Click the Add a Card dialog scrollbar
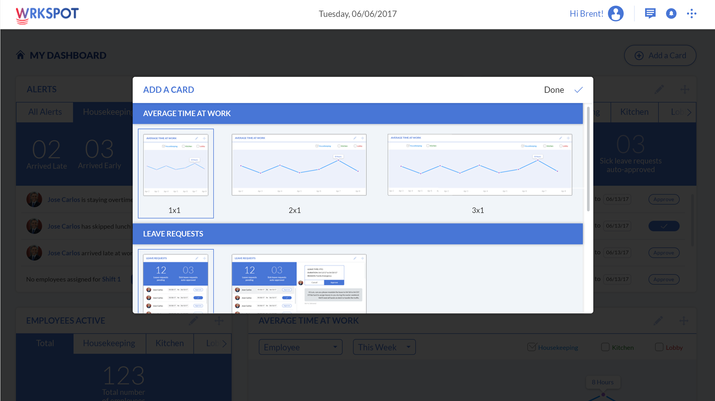 click(x=588, y=159)
